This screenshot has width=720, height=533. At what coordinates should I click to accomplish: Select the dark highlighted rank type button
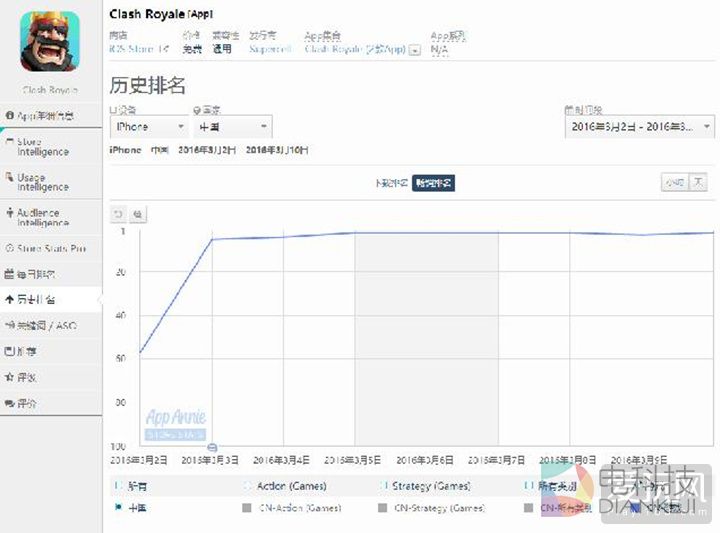click(433, 183)
